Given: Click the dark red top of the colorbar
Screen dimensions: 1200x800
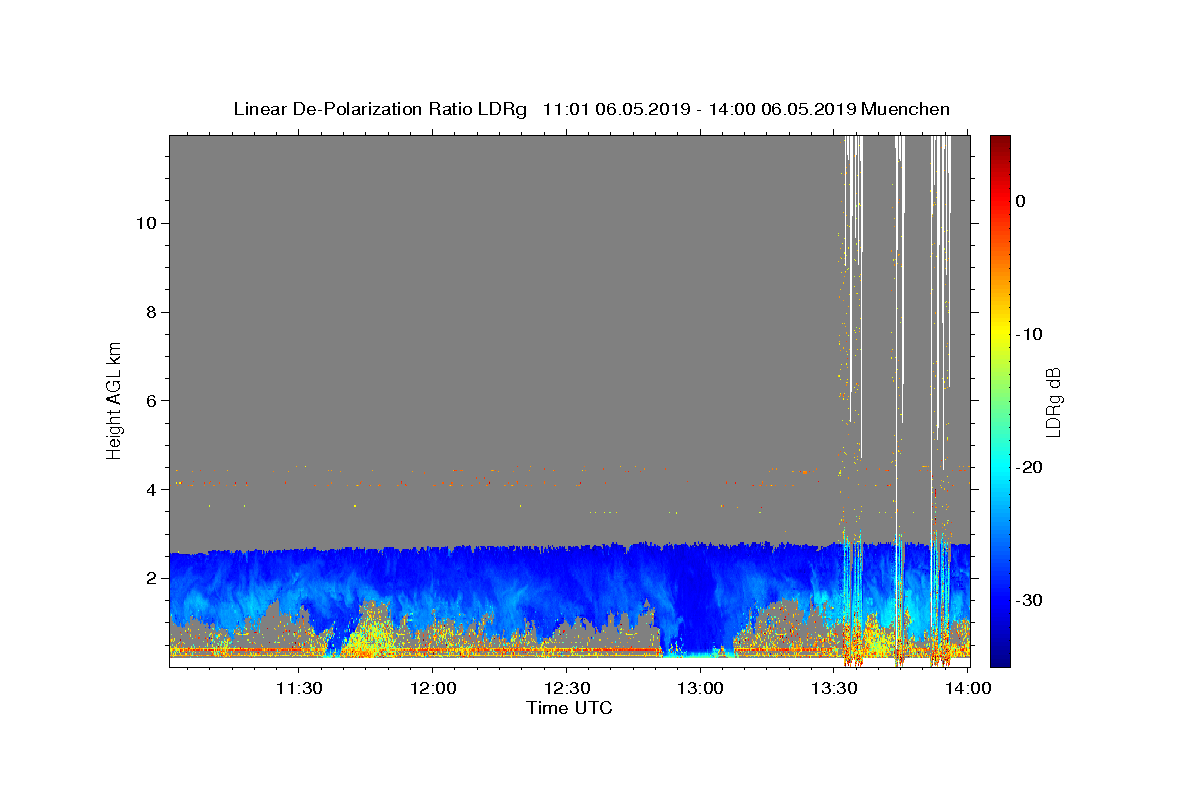Looking at the screenshot, I should click(x=1000, y=142).
